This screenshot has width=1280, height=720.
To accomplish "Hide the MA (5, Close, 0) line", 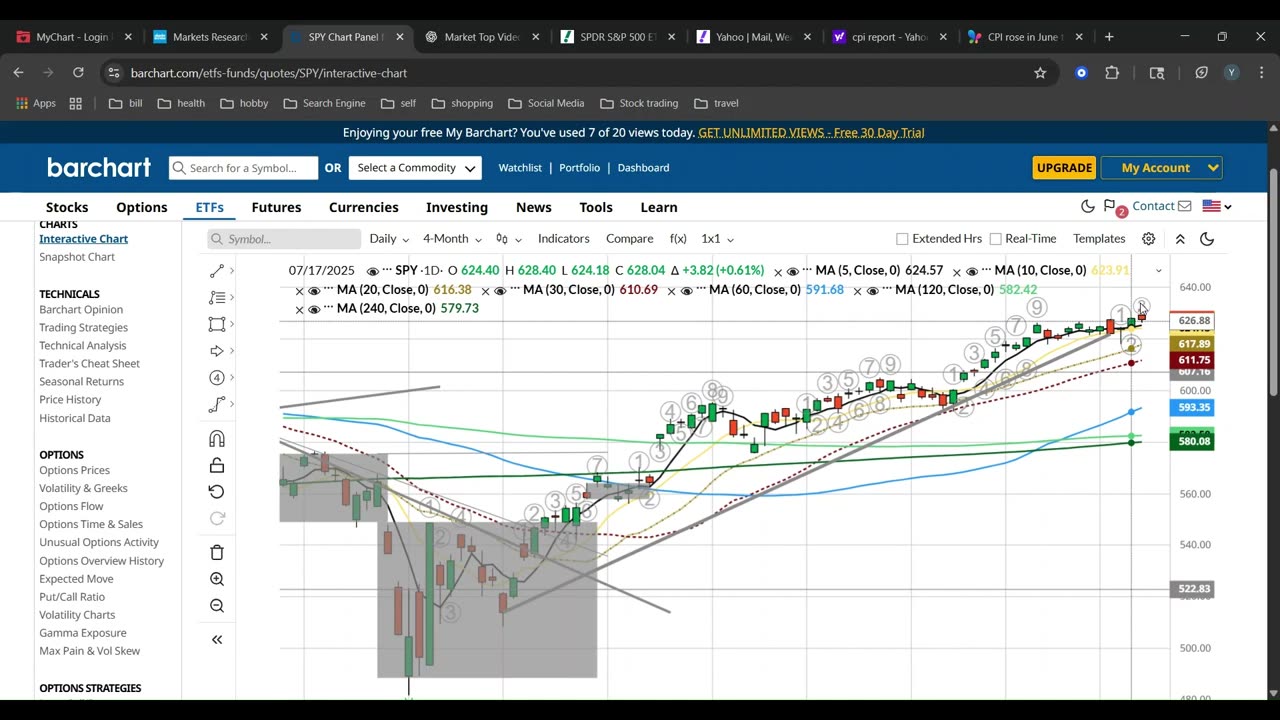I will [793, 271].
